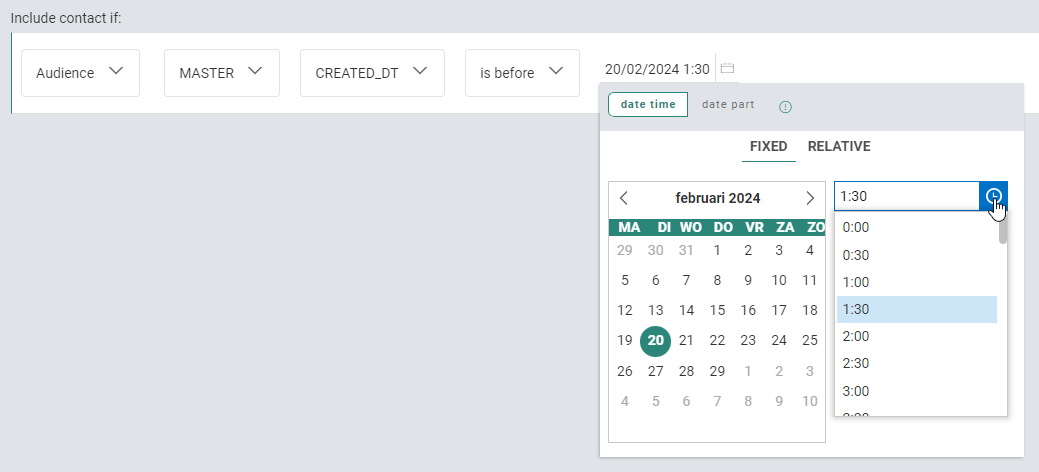The image size is (1039, 472).
Task: Pick February 14 in the calendar
Action: point(687,310)
